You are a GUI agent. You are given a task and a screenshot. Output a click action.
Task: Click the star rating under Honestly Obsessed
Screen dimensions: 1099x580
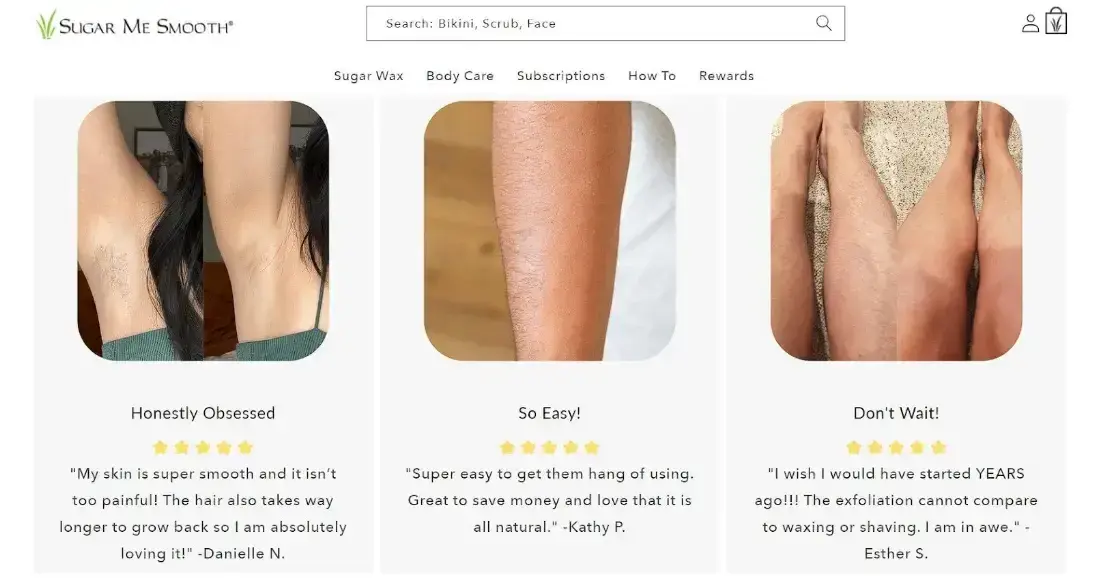point(203,447)
